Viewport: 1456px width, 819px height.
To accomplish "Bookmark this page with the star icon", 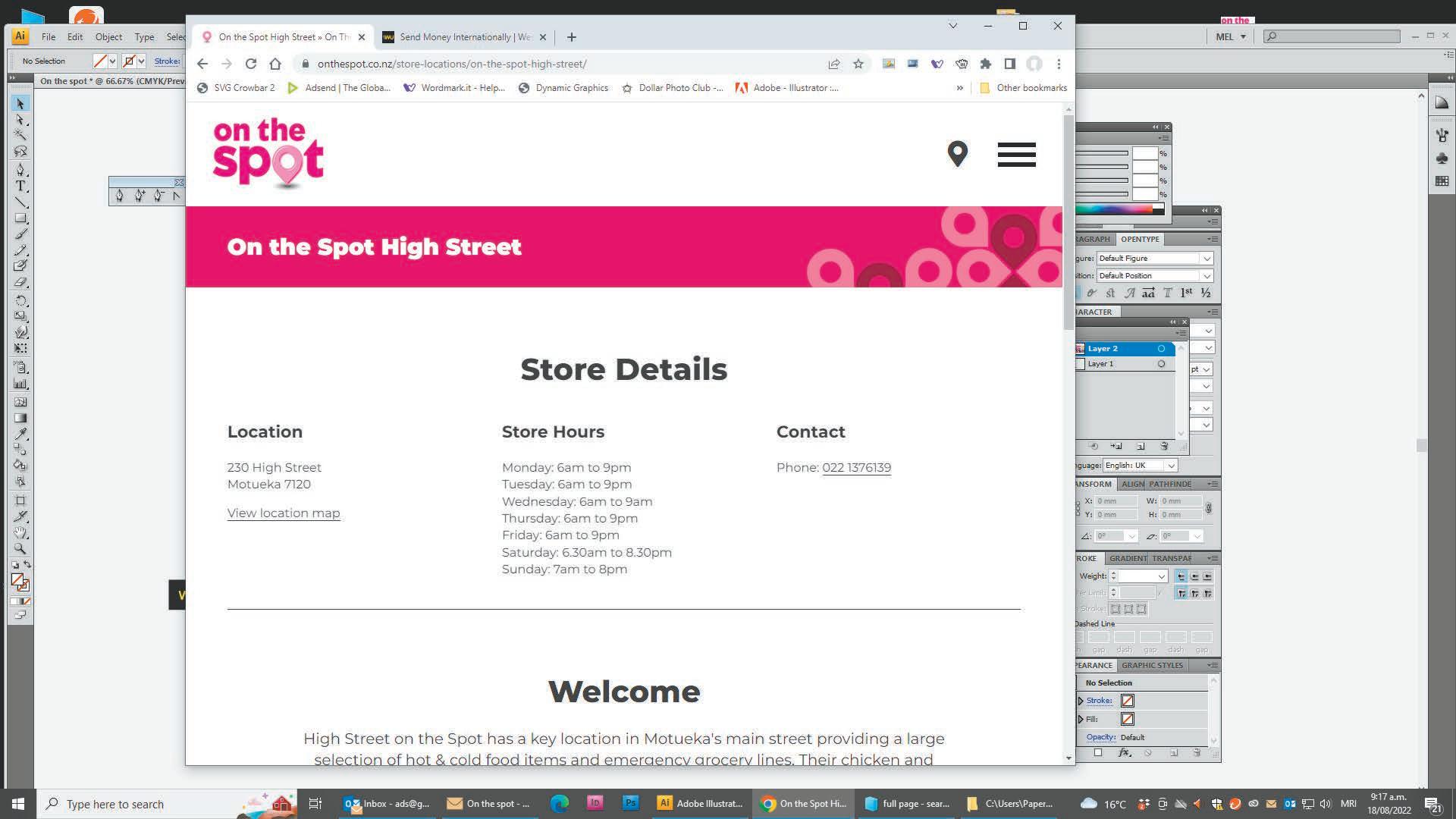I will [x=858, y=64].
